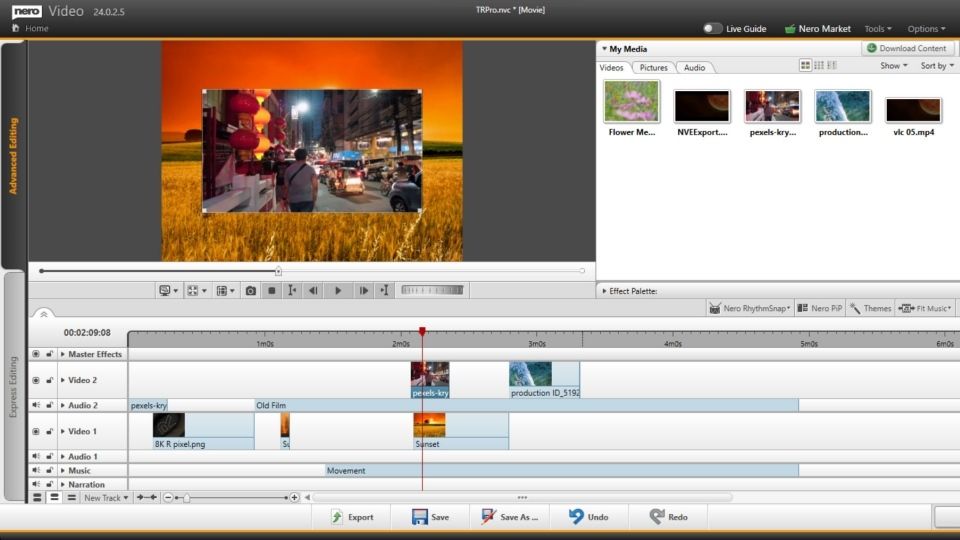Expand the Effect Palette panel
Image resolution: width=960 pixels, height=540 pixels.
coord(603,291)
